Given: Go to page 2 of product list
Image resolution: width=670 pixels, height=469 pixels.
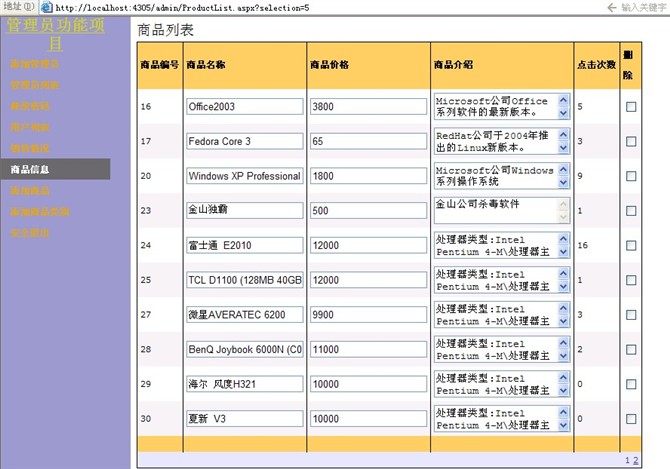Looking at the screenshot, I should click(x=635, y=460).
